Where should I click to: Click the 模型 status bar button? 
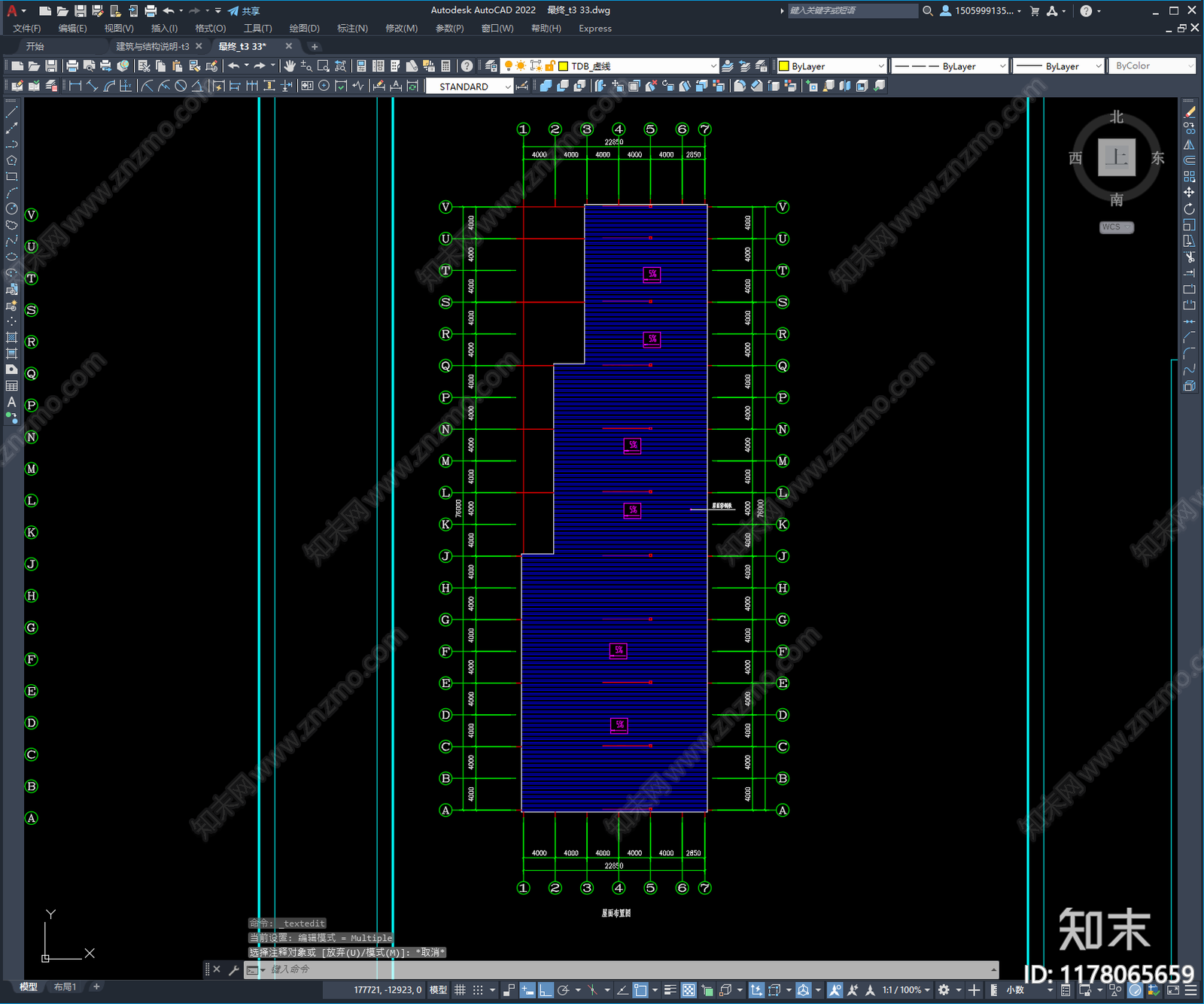[x=438, y=990]
